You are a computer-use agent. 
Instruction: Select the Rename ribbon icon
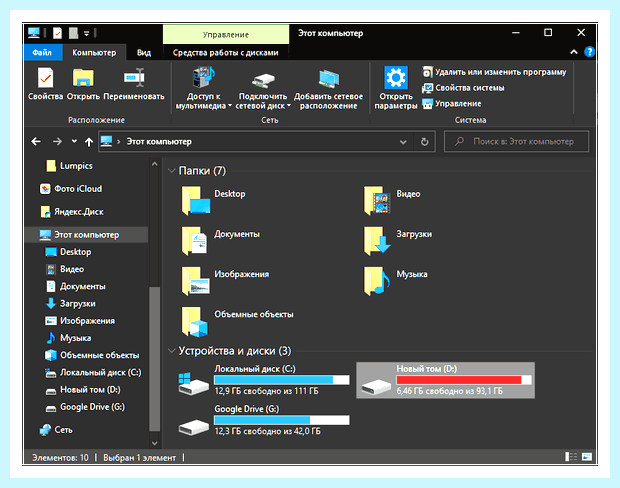point(134,78)
